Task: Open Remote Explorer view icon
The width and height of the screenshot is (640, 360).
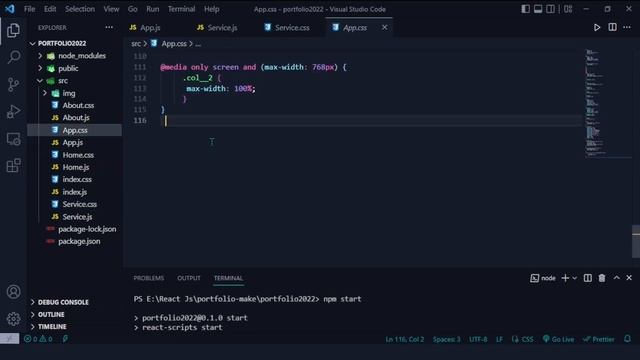Action: click(13, 139)
